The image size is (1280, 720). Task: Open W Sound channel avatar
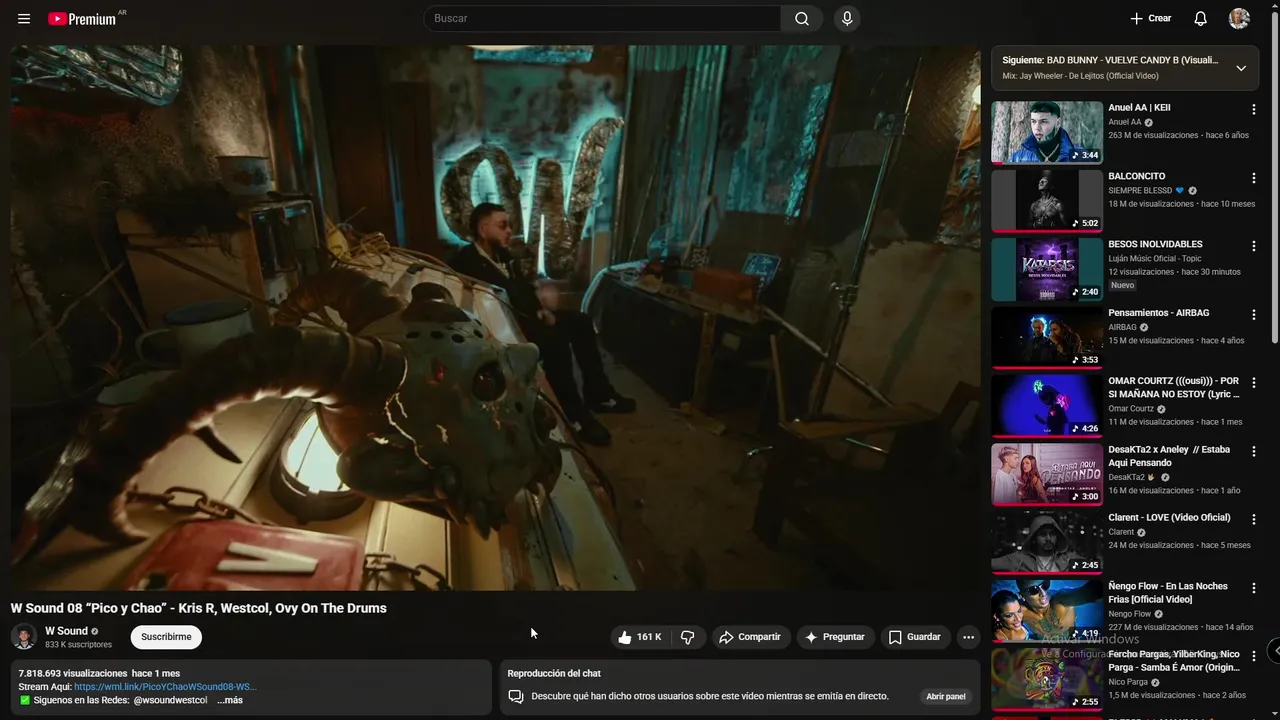tap(24, 637)
